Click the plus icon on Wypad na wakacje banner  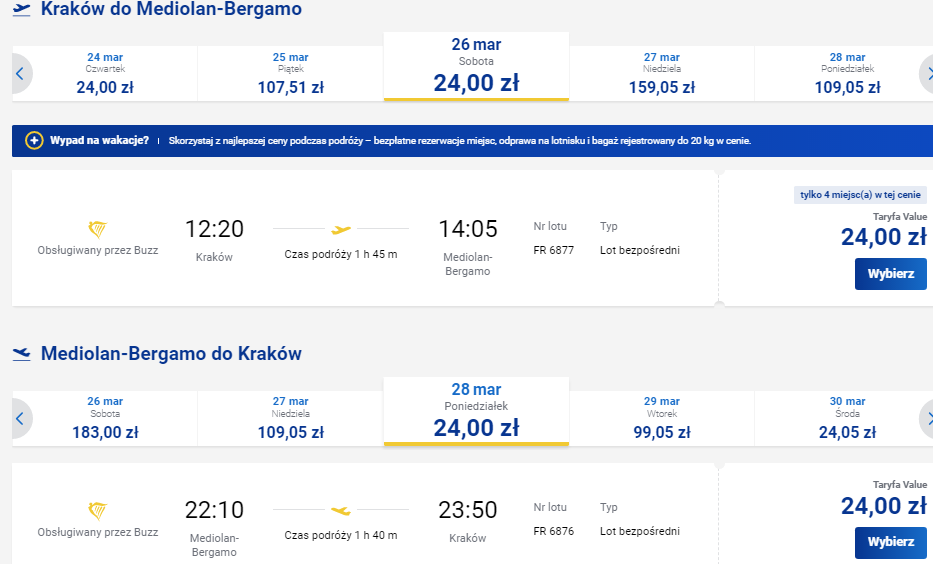pyautogui.click(x=34, y=141)
